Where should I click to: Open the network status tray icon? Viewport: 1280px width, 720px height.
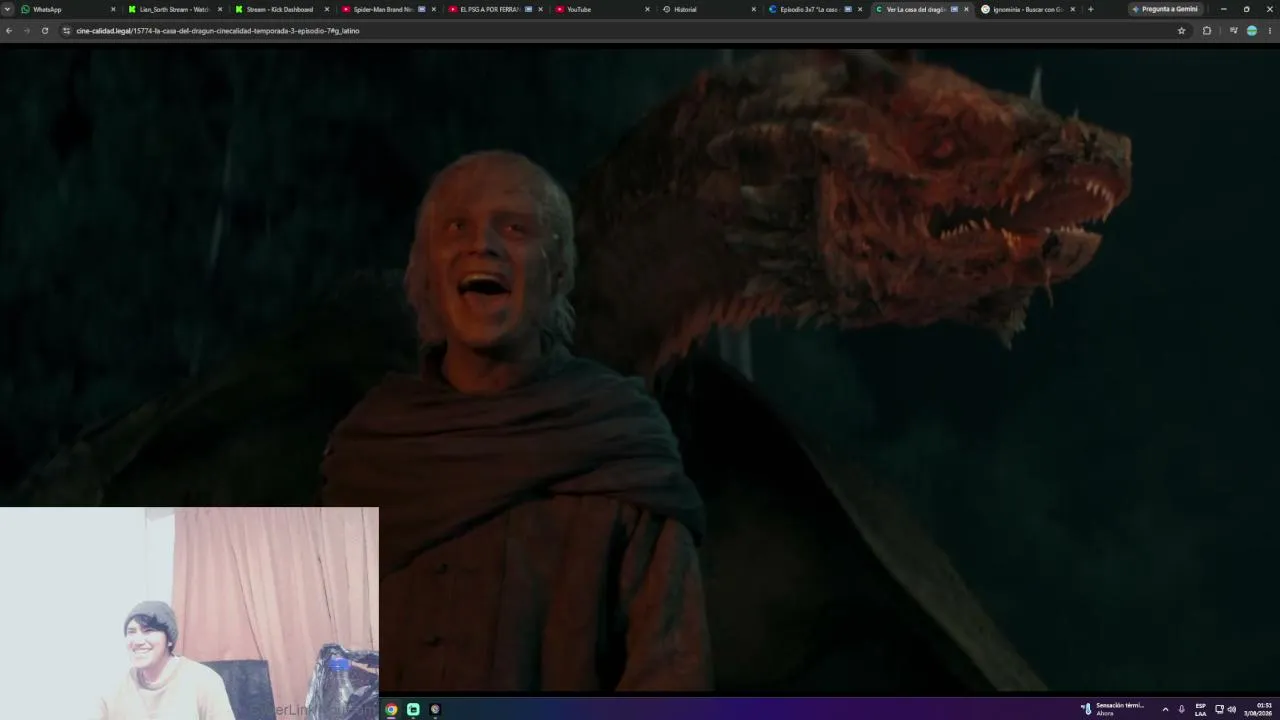pos(1219,709)
